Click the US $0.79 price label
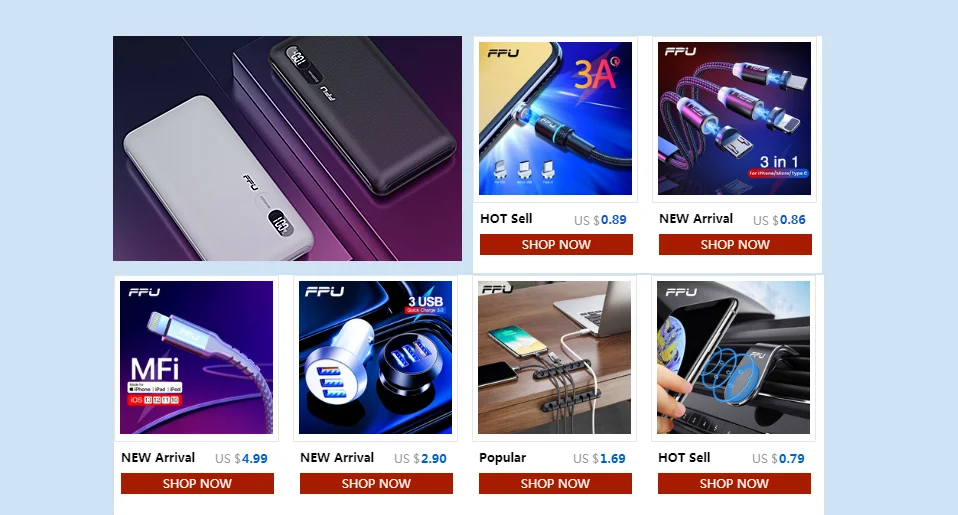The height and width of the screenshot is (515, 958). (x=778, y=459)
